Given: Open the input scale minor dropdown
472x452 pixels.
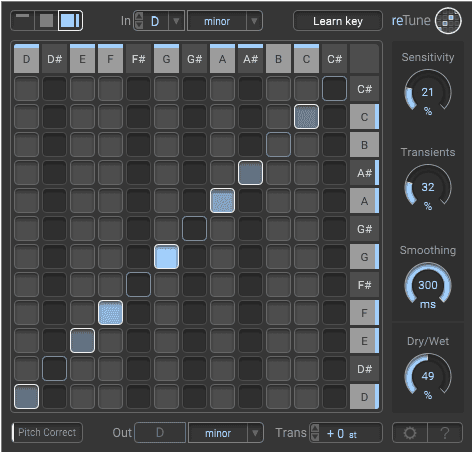Looking at the screenshot, I should pyautogui.click(x=225, y=21).
